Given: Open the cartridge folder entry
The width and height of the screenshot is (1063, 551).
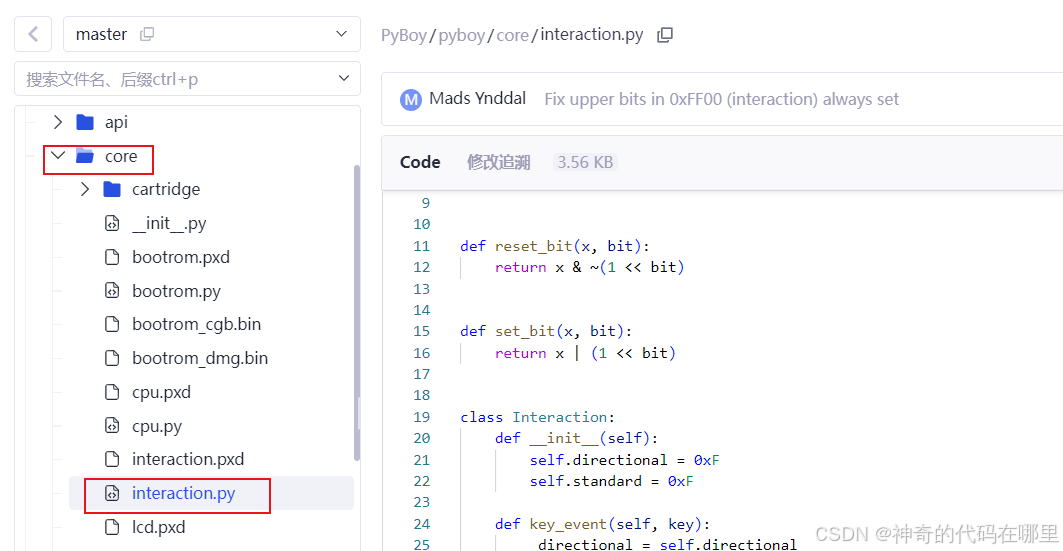Looking at the screenshot, I should click(165, 189).
